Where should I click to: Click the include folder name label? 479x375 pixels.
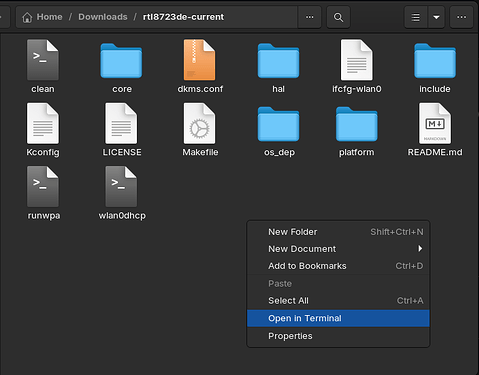click(x=435, y=89)
